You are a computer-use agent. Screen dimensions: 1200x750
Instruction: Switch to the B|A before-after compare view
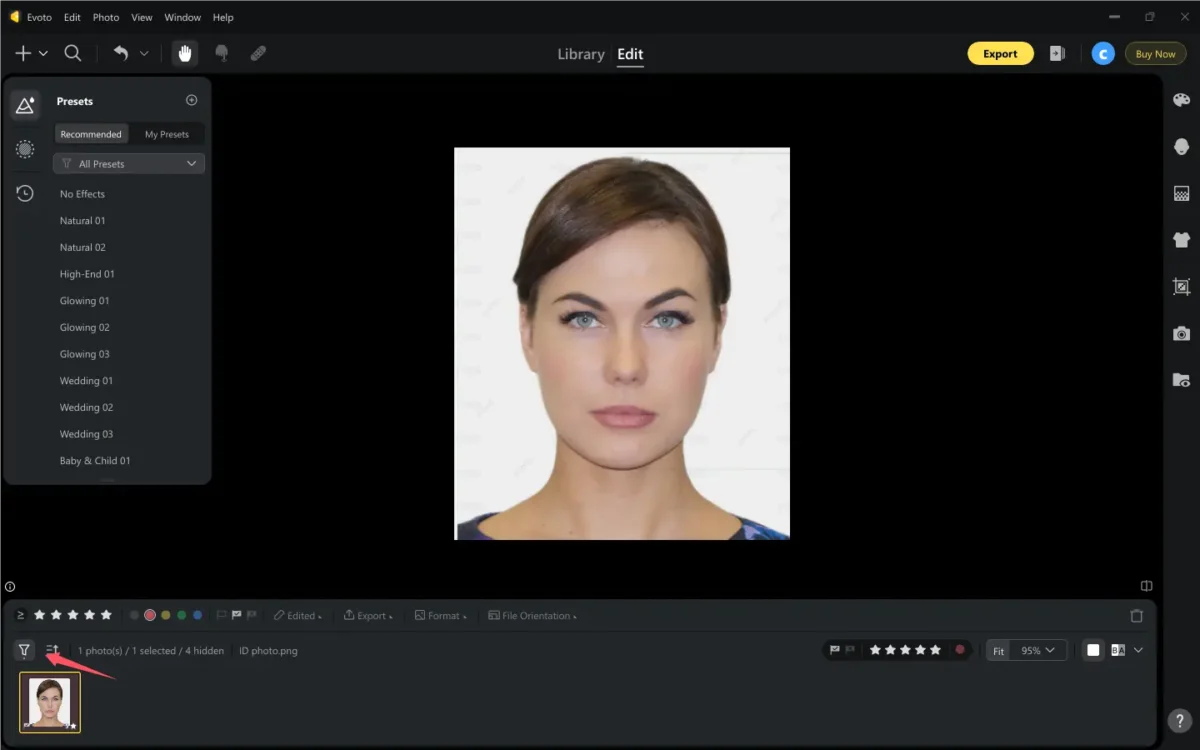(x=1118, y=650)
